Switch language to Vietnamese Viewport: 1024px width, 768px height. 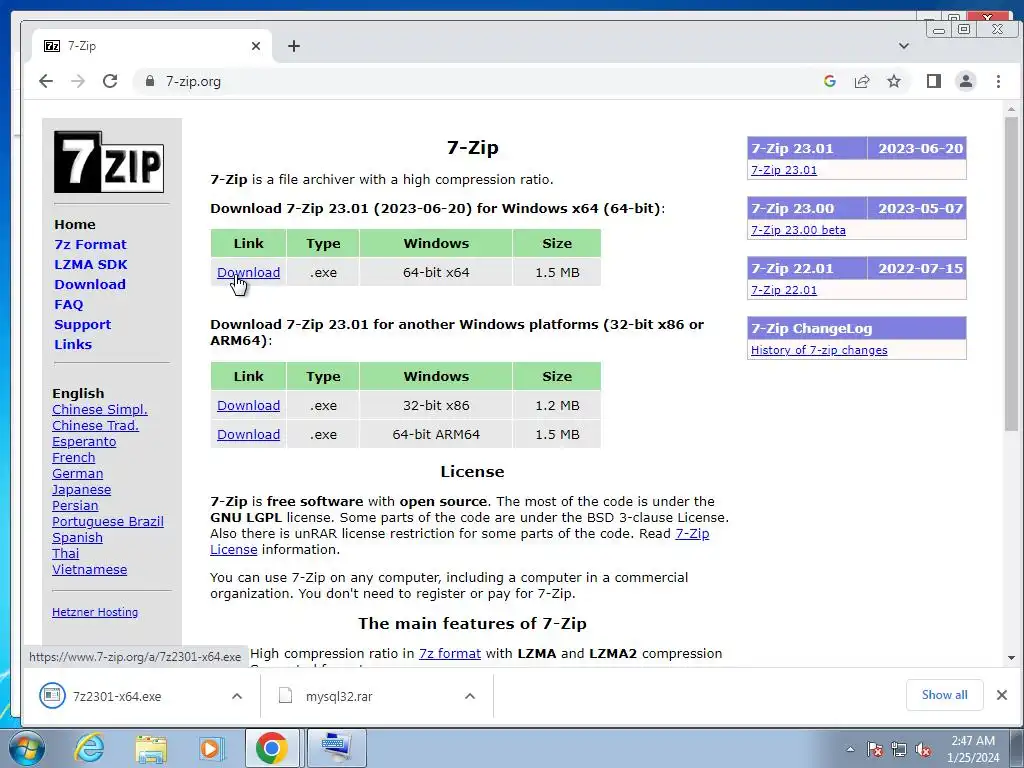click(89, 569)
